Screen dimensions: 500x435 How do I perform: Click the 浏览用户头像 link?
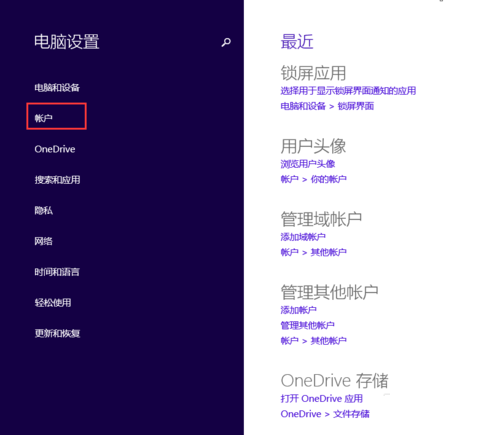point(308,164)
